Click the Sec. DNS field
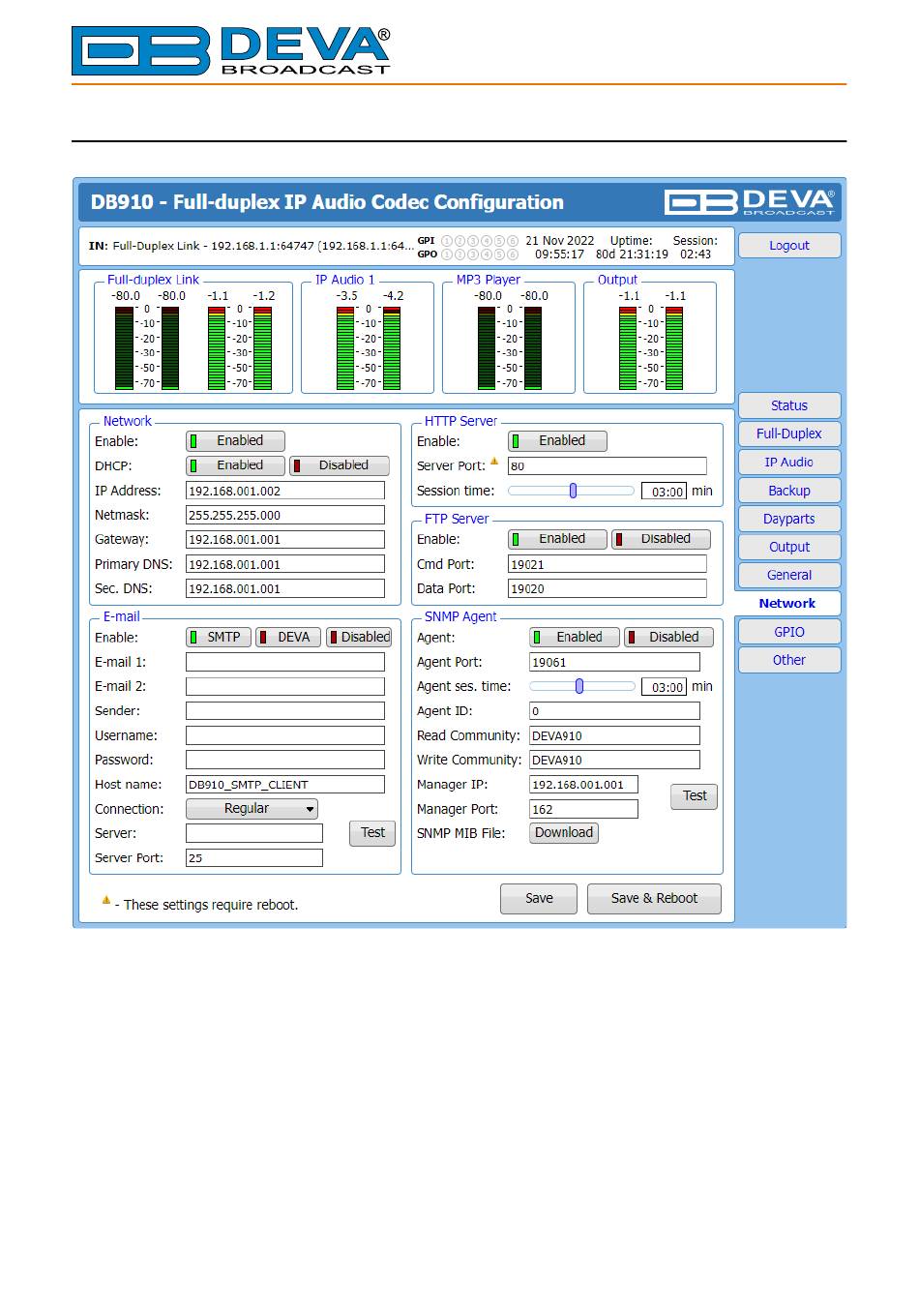919x1316 pixels. 285,588
